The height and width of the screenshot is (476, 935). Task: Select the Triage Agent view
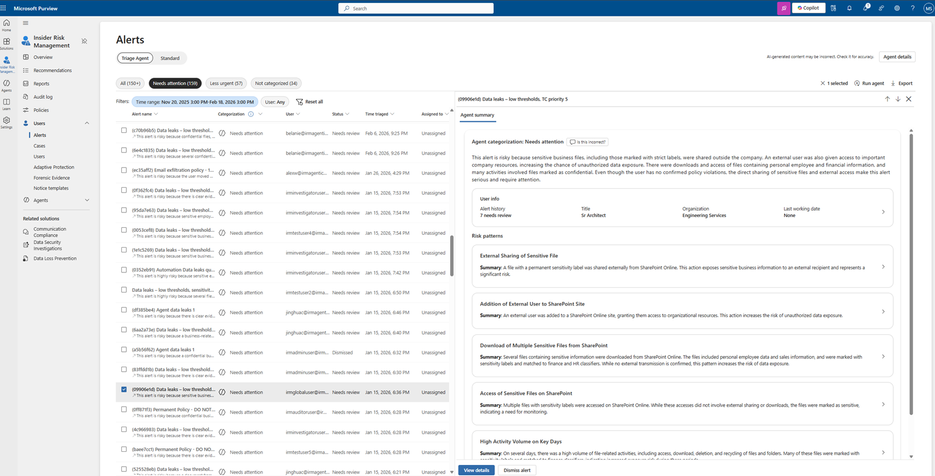(135, 58)
